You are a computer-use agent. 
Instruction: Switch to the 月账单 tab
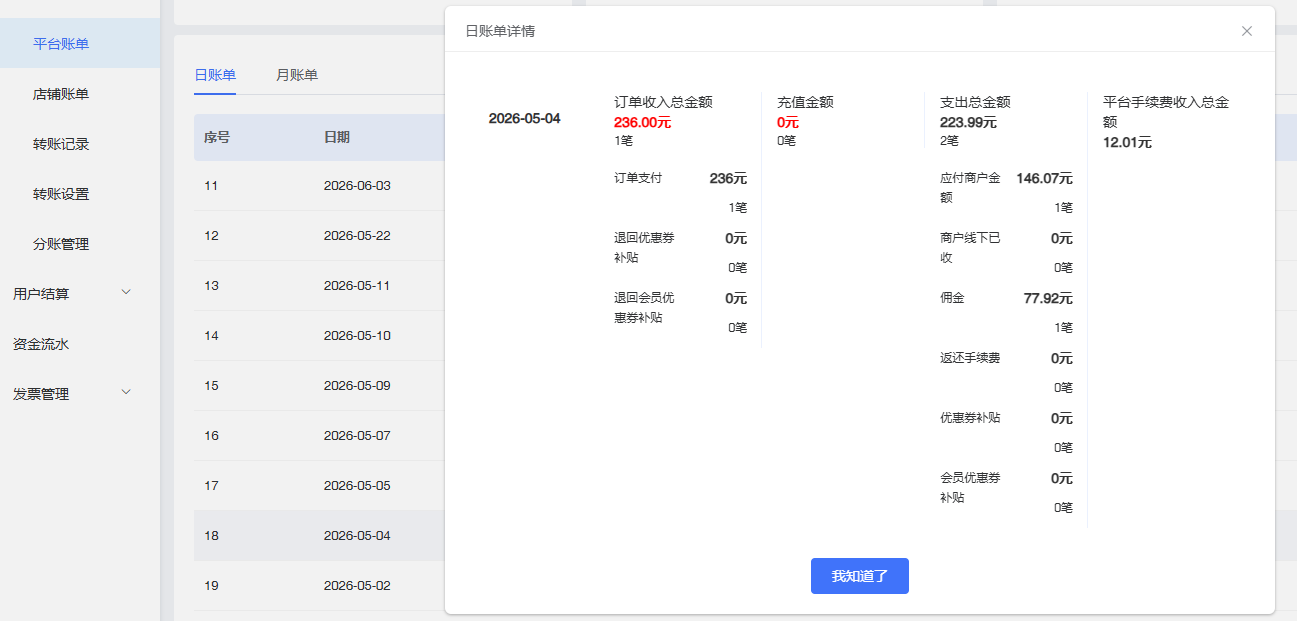tap(297, 75)
